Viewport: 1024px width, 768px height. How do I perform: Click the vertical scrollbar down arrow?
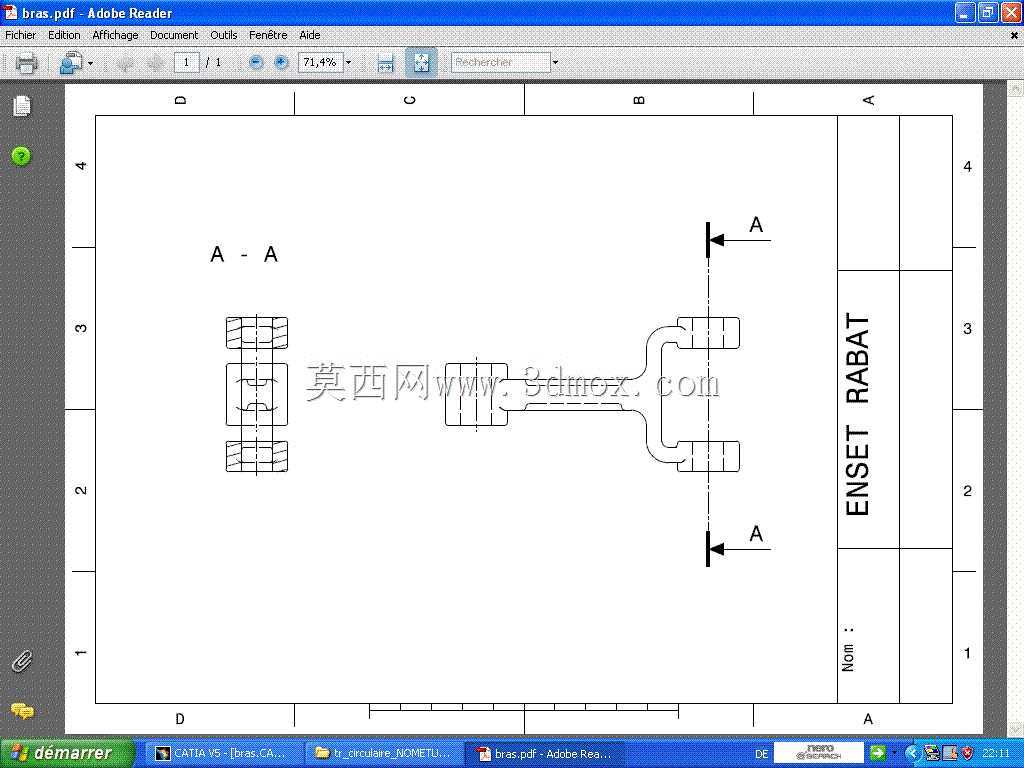tap(1016, 729)
